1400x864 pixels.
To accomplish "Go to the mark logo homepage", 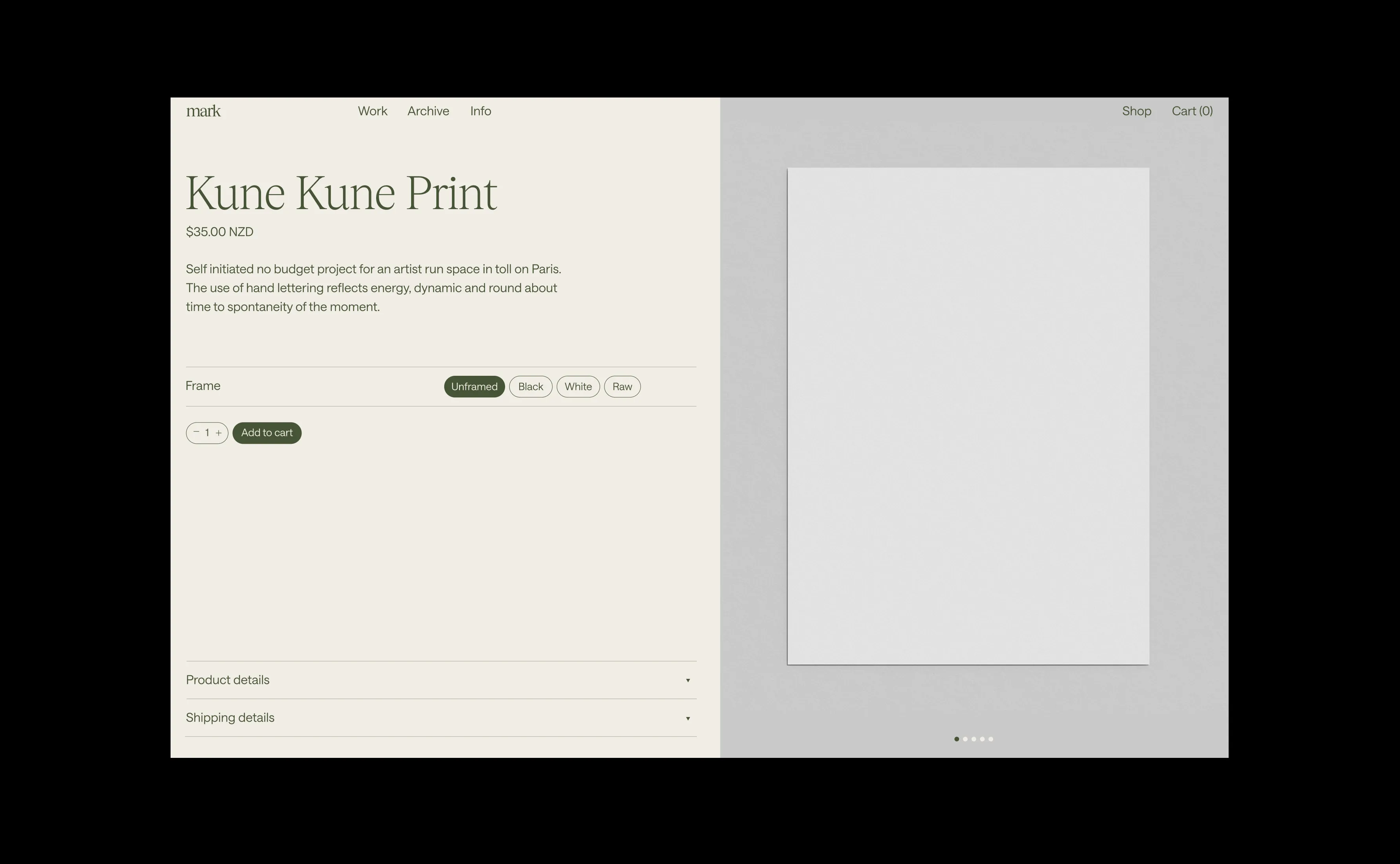I will [203, 111].
